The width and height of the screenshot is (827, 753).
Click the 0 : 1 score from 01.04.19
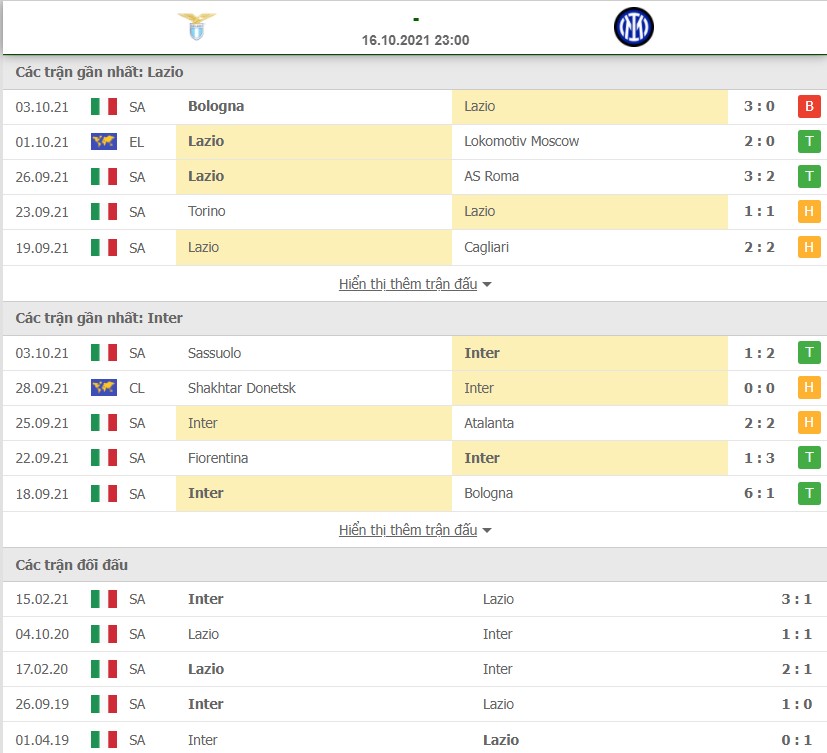click(x=796, y=740)
